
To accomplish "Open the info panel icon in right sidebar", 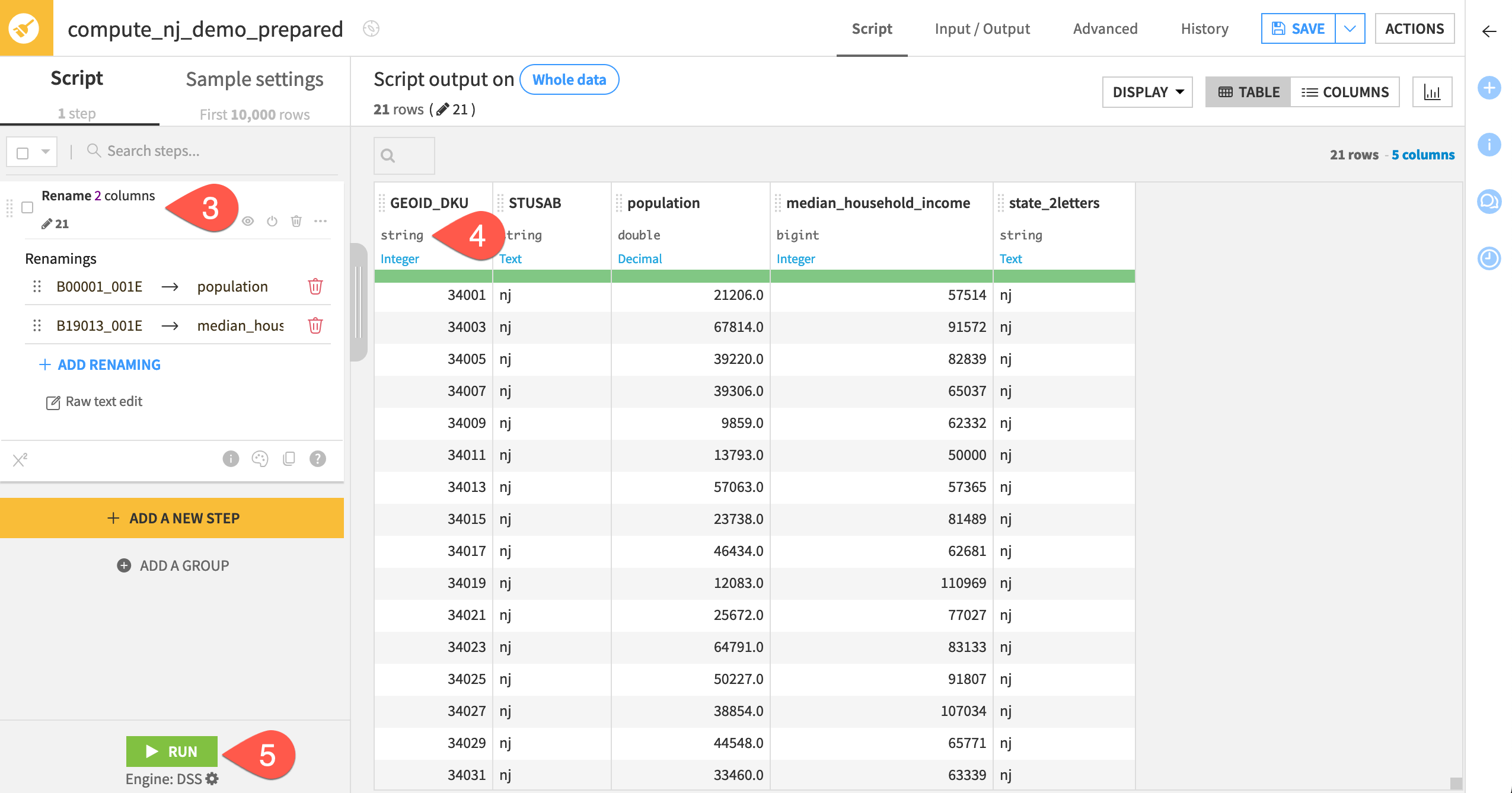I will [1489, 145].
